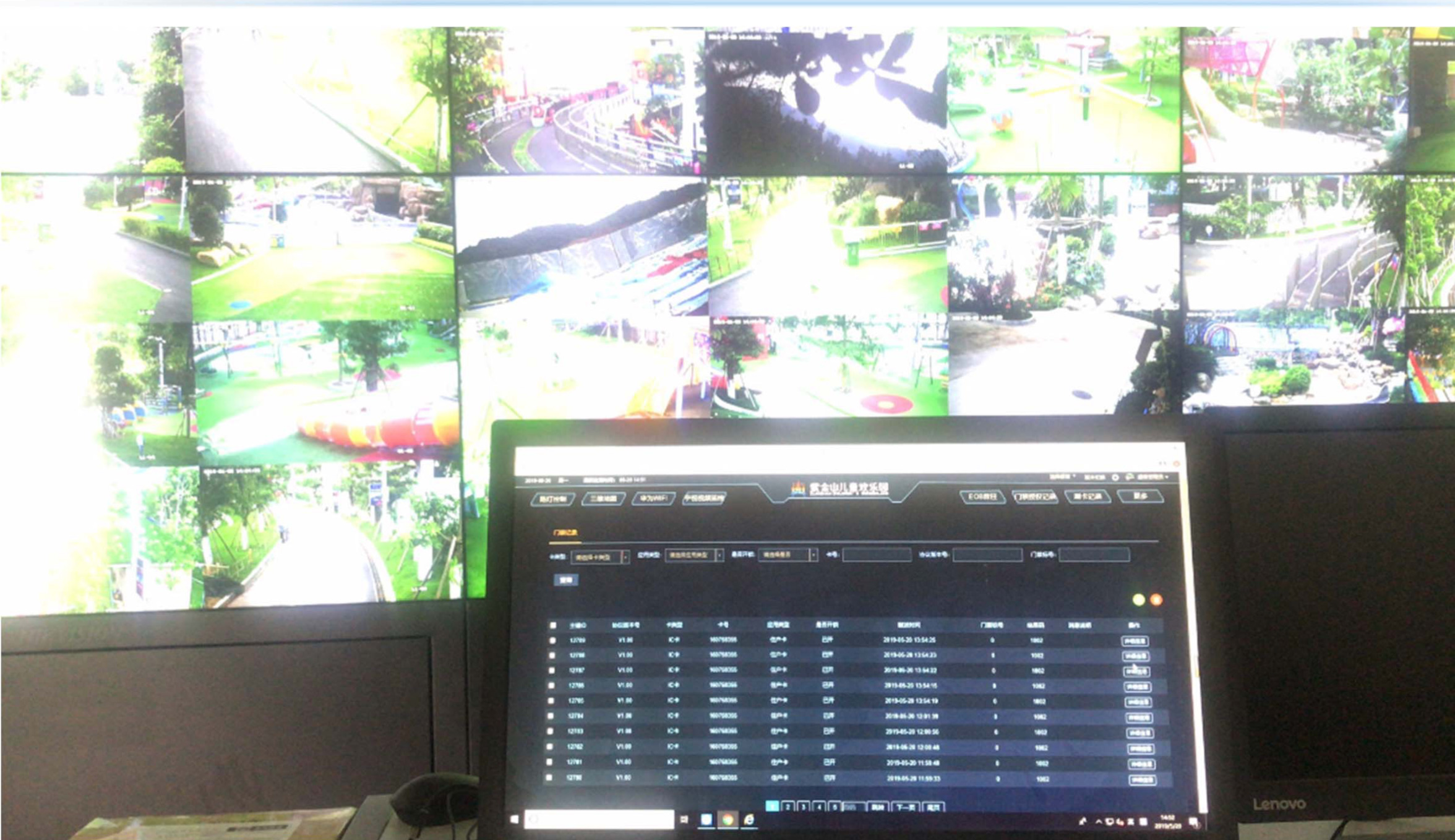Open the 华为WiFi navigation tab
Image resolution: width=1455 pixels, height=840 pixels.
click(653, 499)
